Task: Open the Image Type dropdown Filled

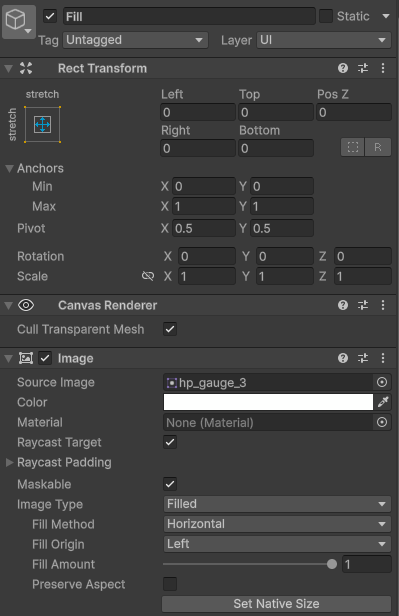Action: (x=277, y=504)
